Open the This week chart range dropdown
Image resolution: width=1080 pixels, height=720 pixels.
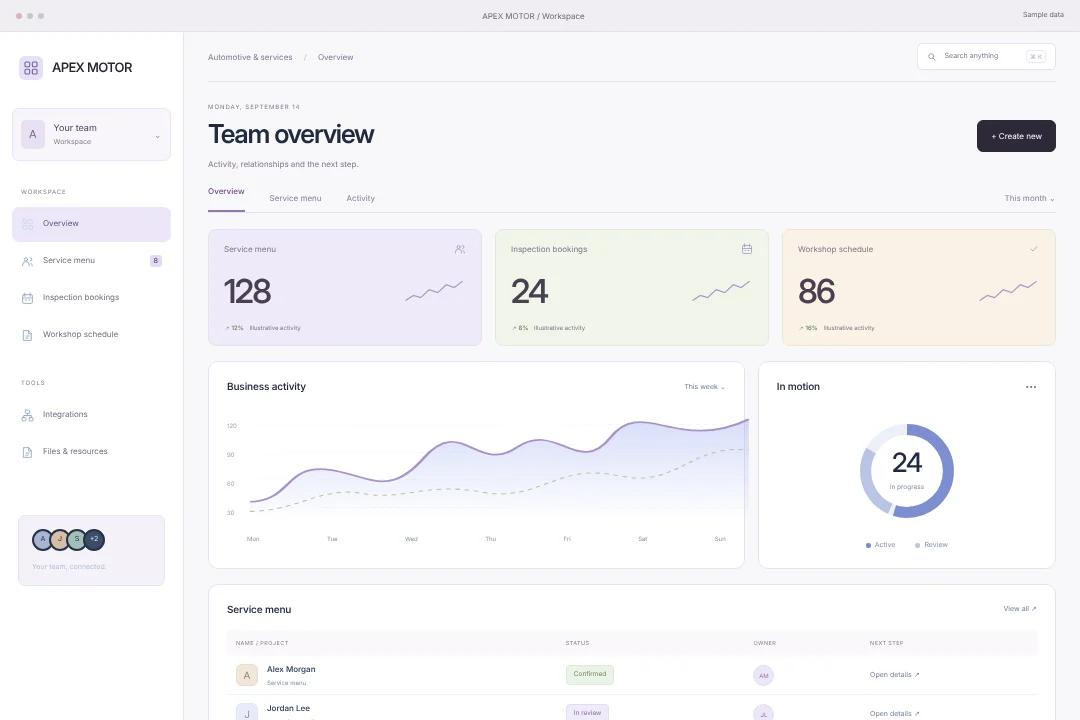click(704, 387)
